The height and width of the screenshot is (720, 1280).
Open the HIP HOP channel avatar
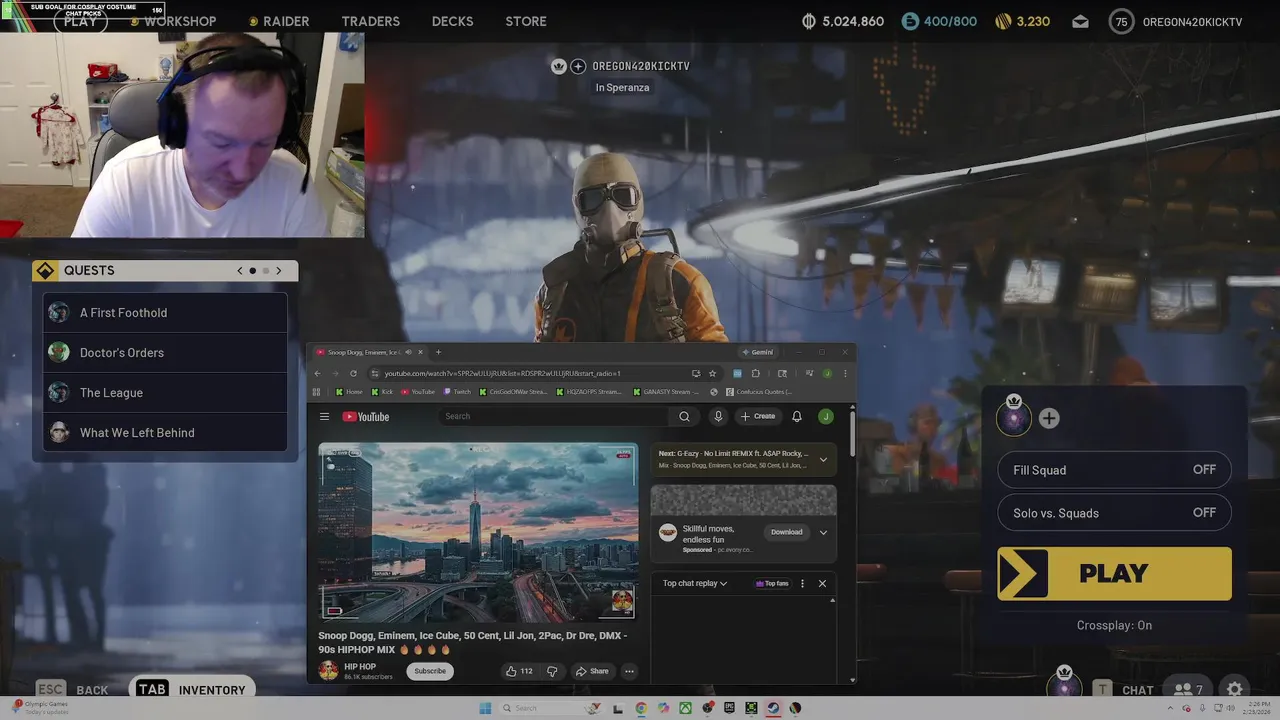coord(328,671)
